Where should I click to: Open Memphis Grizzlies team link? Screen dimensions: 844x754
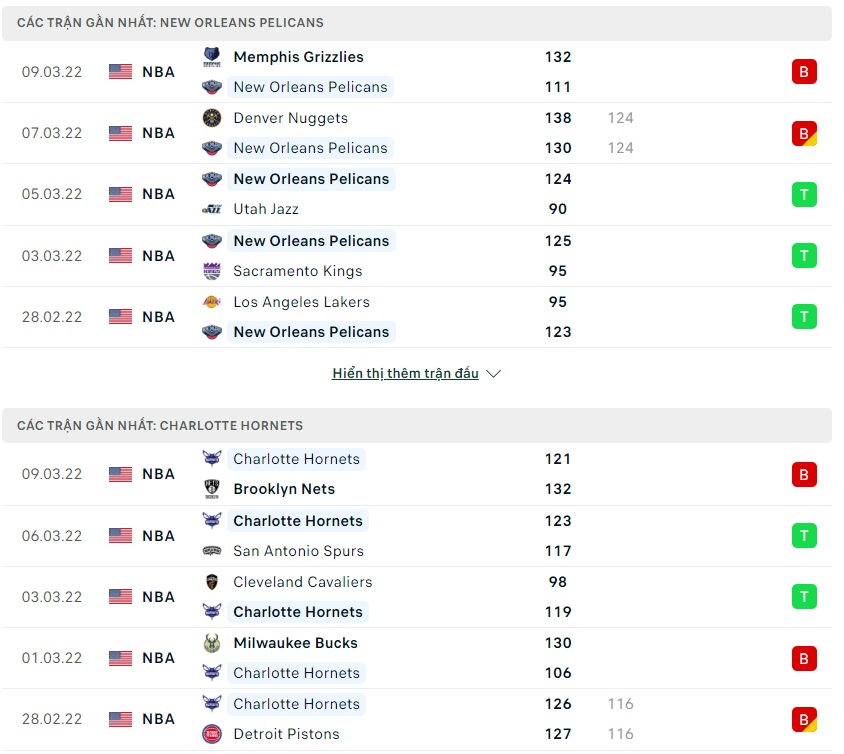tap(298, 57)
